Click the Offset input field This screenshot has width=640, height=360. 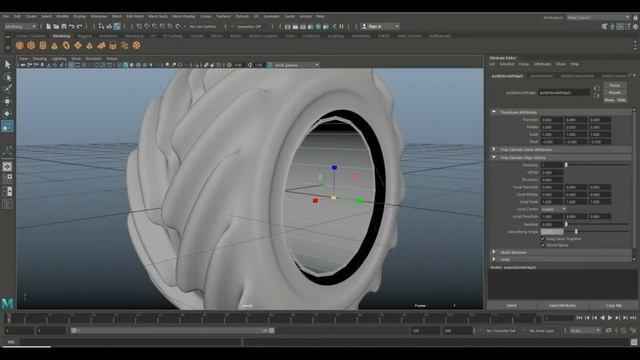[x=552, y=172]
